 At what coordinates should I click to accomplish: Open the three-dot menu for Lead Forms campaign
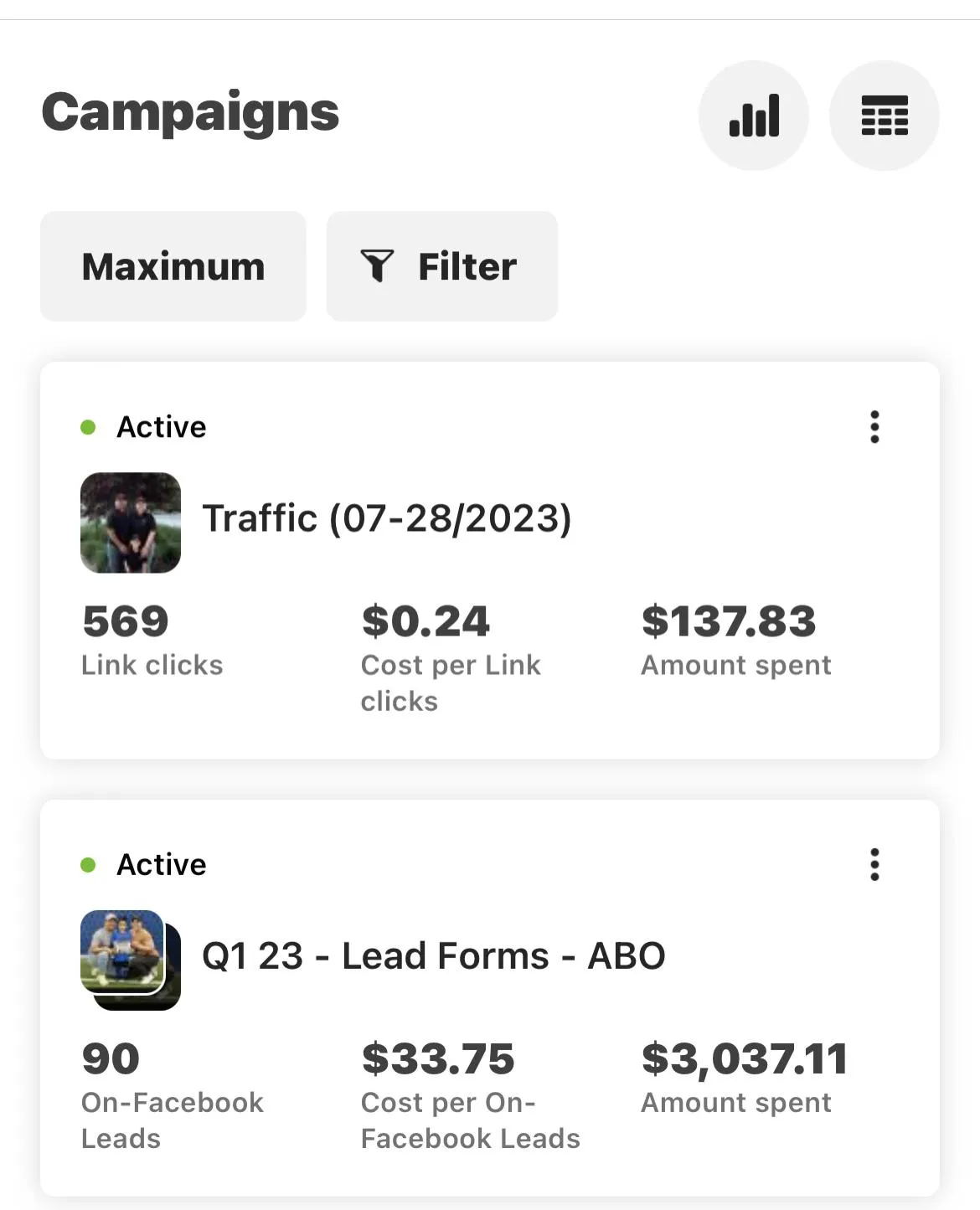tap(874, 864)
